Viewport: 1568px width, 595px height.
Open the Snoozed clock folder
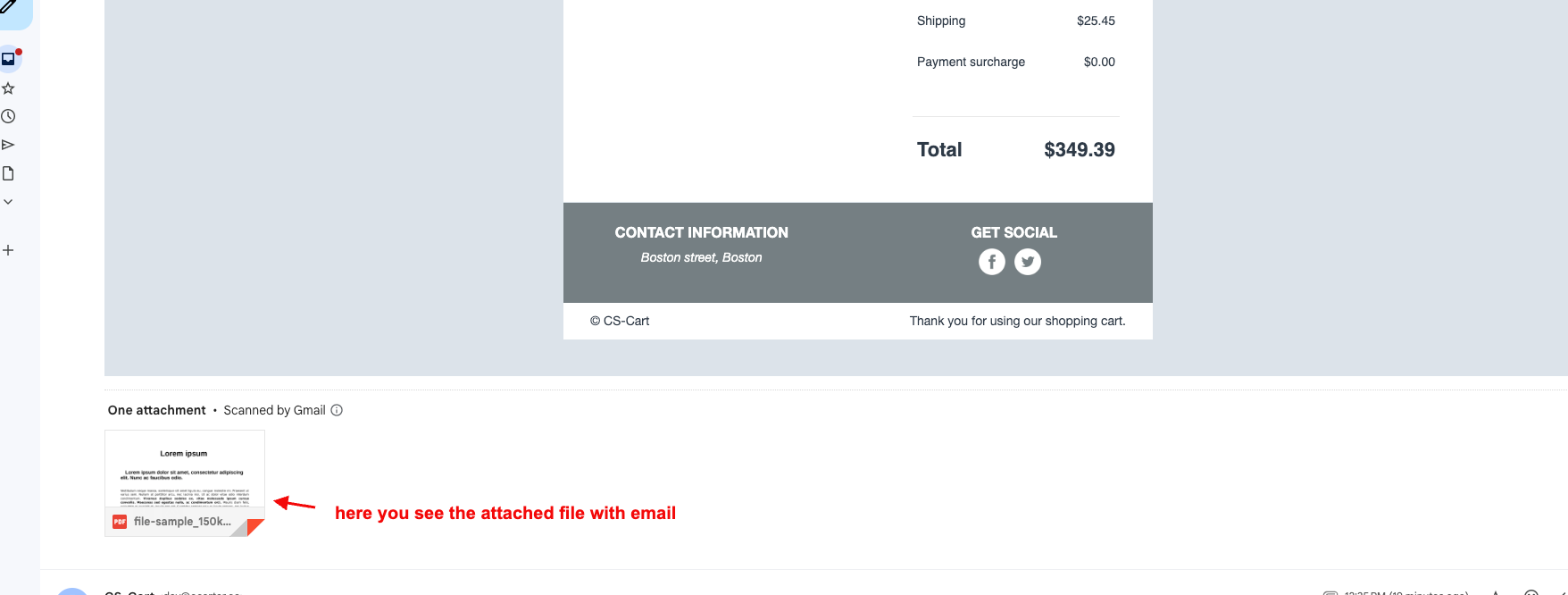coord(8,116)
